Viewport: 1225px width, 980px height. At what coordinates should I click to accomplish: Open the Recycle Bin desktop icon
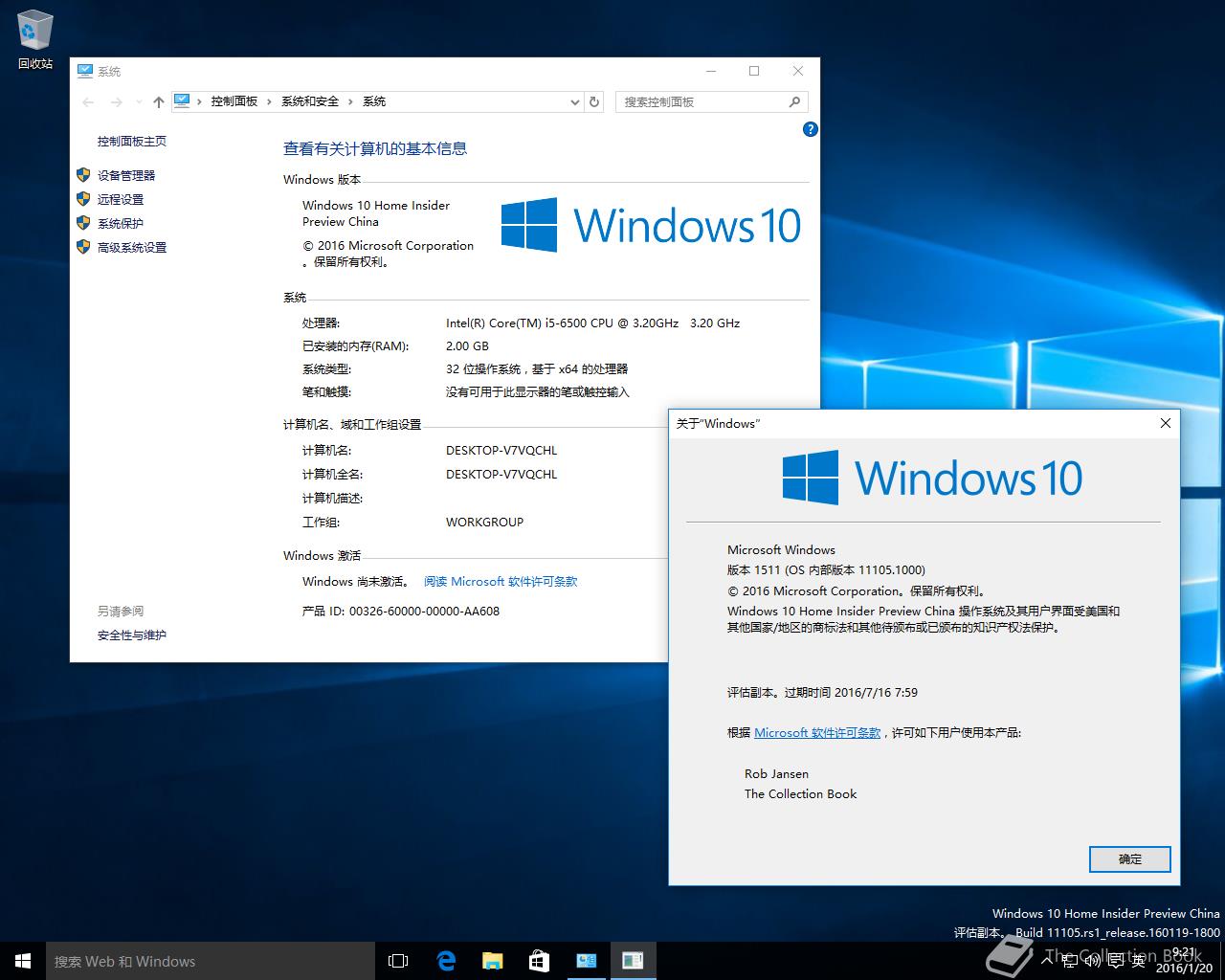click(34, 40)
